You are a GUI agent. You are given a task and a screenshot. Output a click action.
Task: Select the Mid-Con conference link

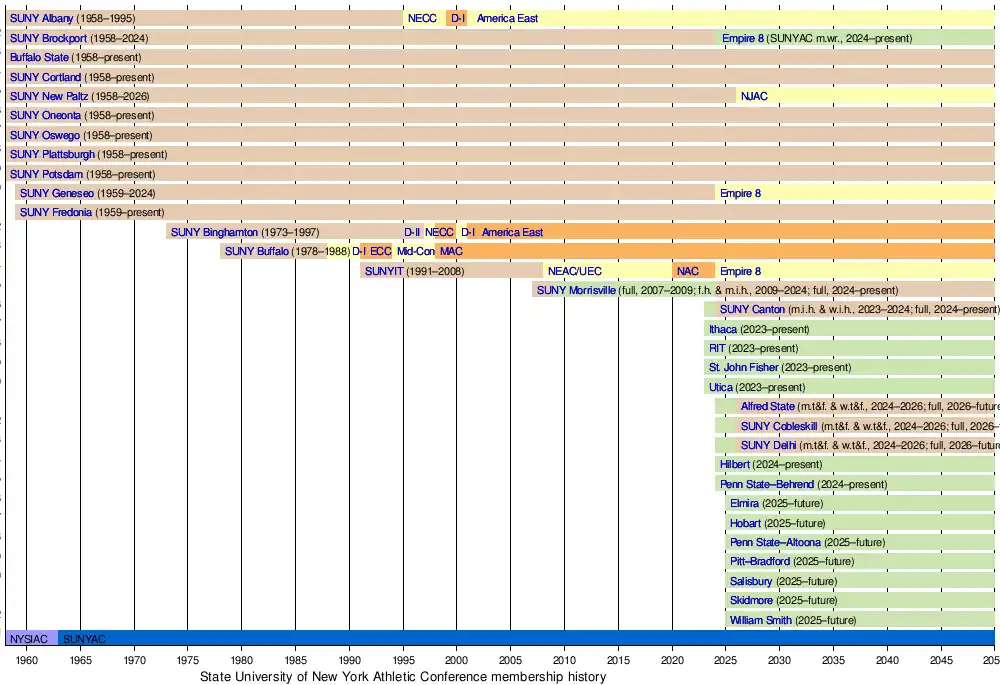[416, 252]
